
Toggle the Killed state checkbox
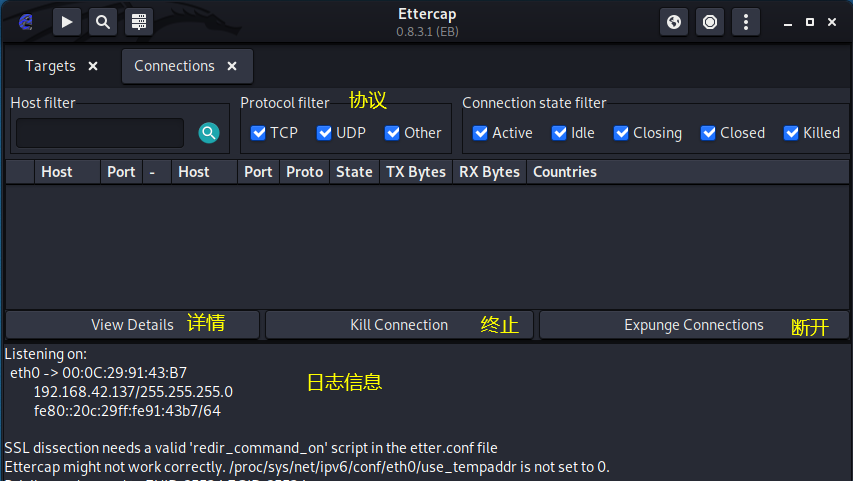pyautogui.click(x=790, y=133)
